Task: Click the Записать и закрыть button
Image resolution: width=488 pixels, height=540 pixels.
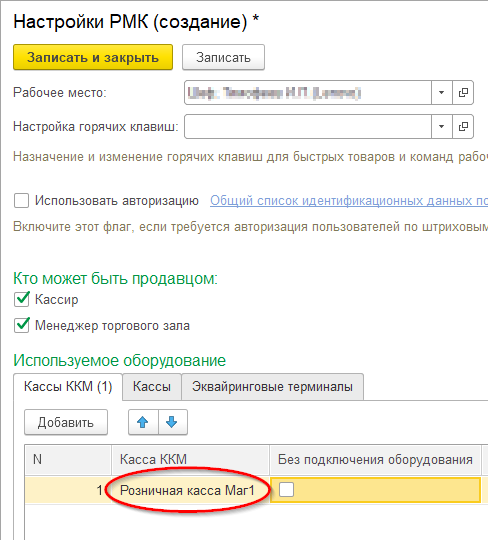Action: point(93,57)
